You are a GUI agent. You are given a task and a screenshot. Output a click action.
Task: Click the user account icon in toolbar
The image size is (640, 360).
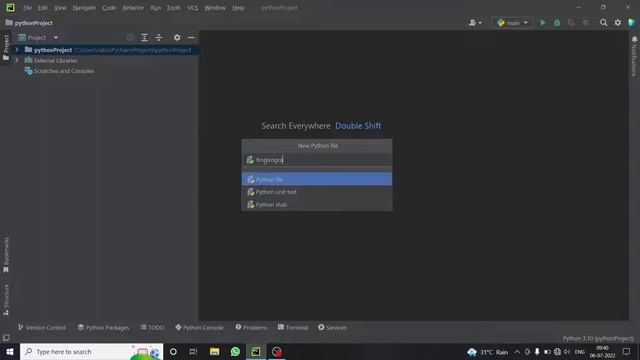[x=475, y=23]
